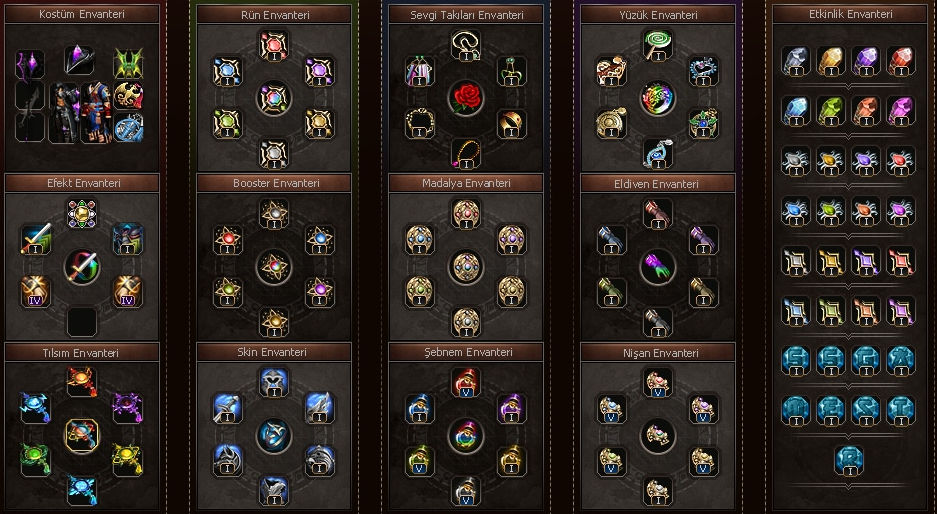937x514 pixels.
Task: Click the lone R rune stone in Etkinlik Envanteri
Action: point(849,461)
